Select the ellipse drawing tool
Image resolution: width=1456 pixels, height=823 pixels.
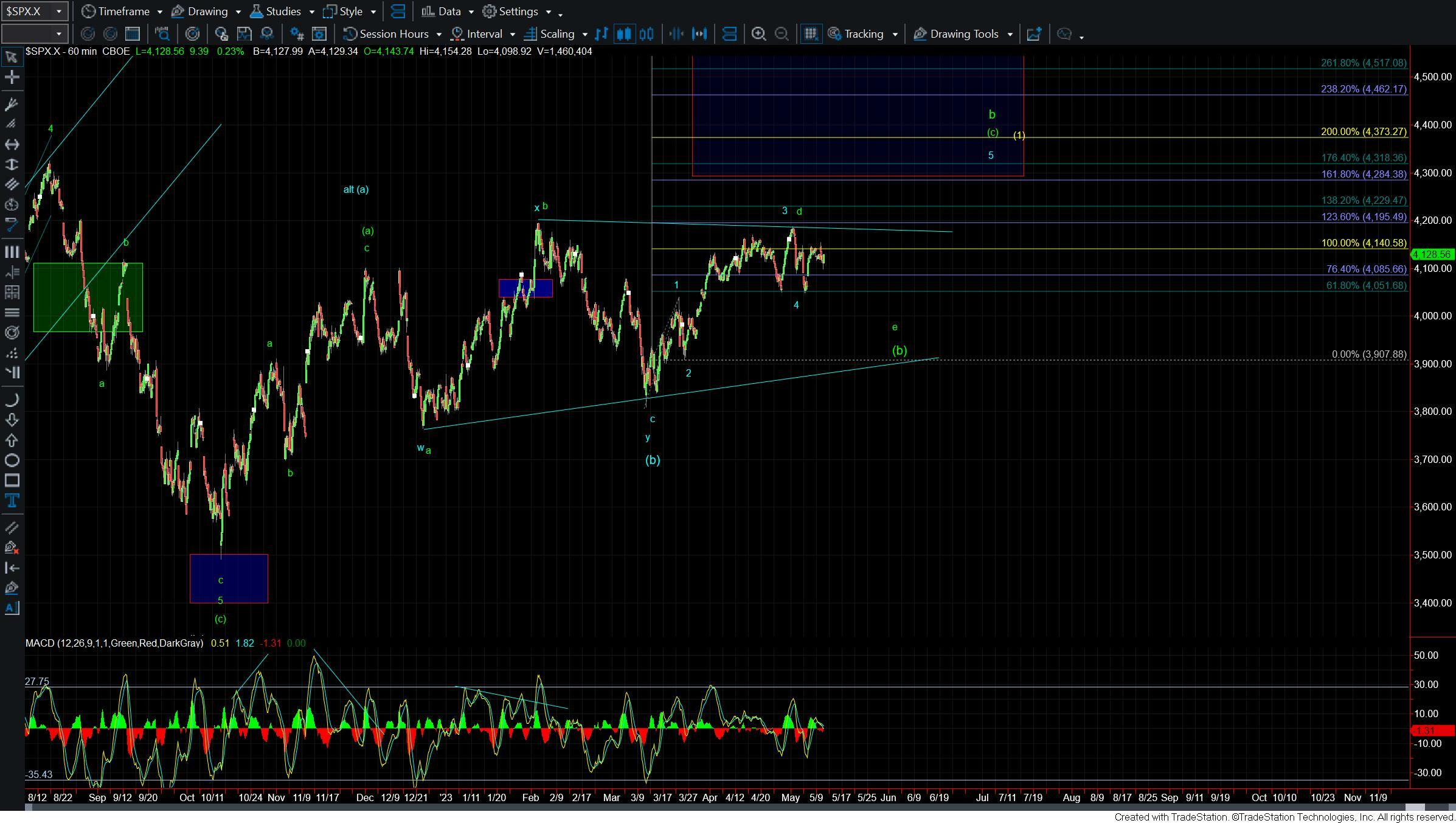(11, 460)
